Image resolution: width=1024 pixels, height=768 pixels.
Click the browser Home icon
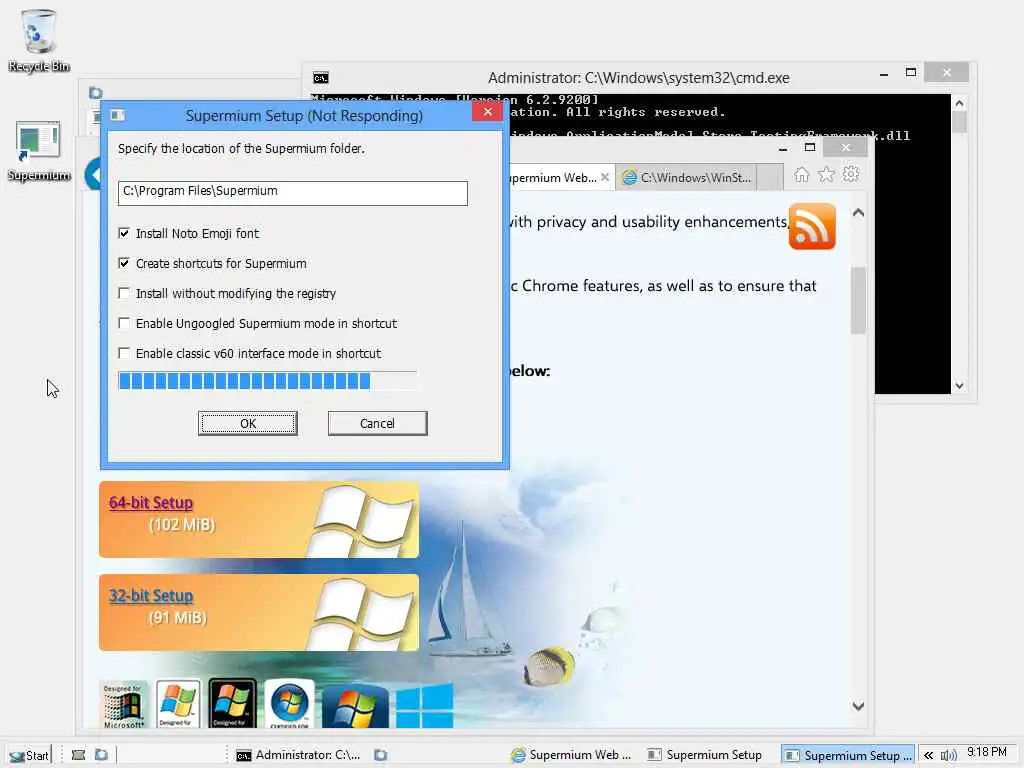801,175
